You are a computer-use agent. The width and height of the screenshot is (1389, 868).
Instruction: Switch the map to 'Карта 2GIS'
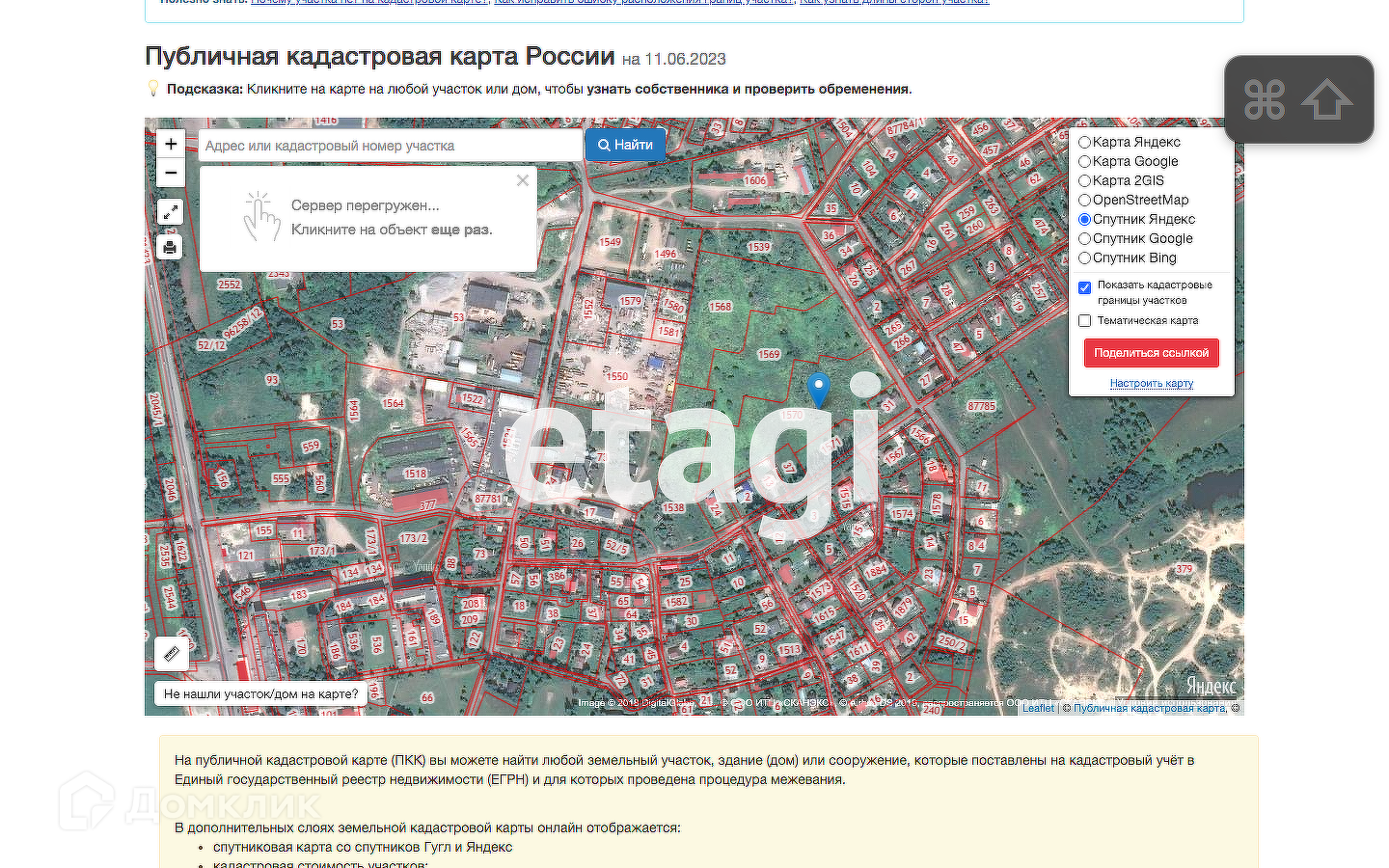[1085, 181]
